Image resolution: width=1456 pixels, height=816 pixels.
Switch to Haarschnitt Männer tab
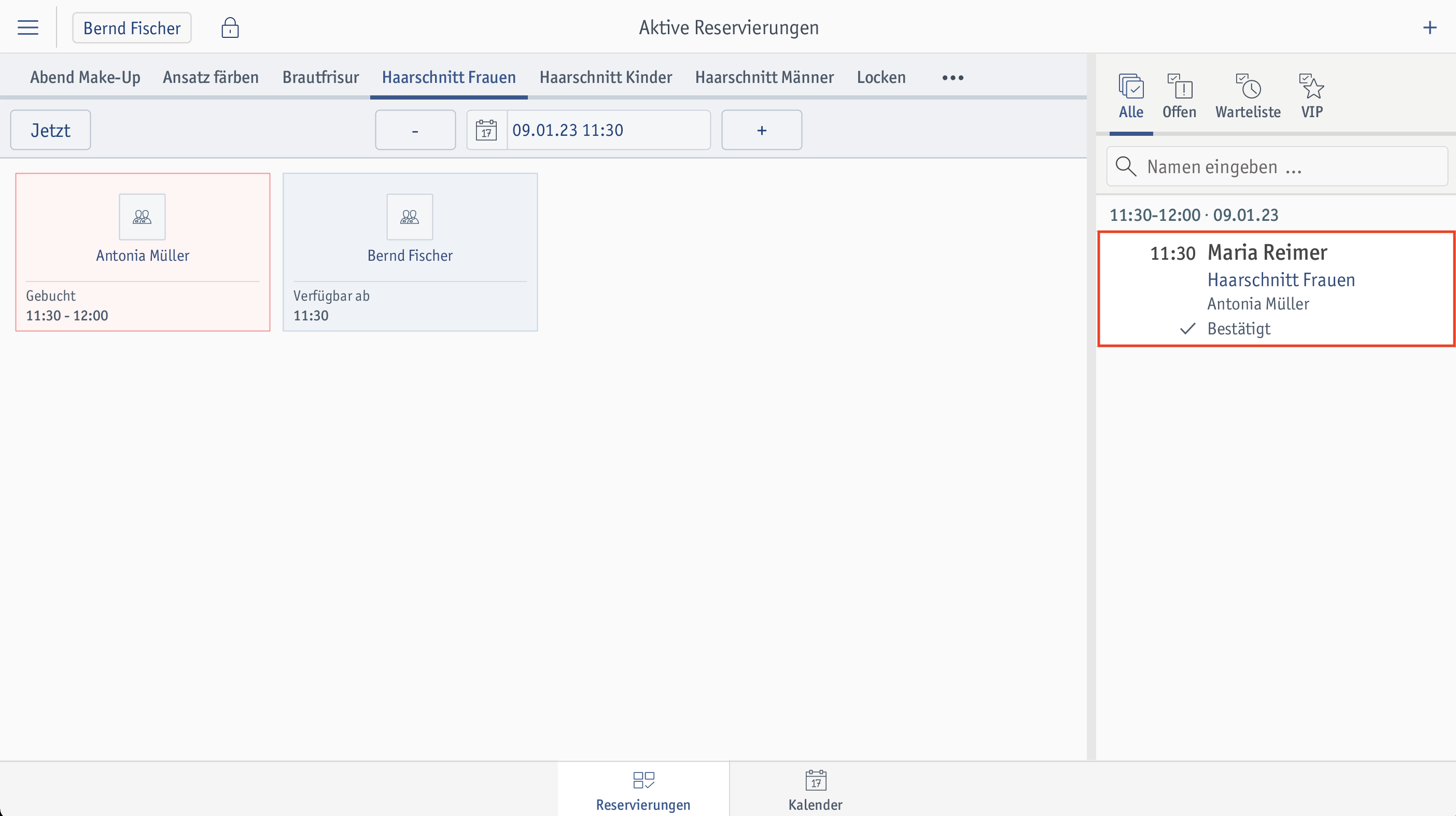coord(764,77)
